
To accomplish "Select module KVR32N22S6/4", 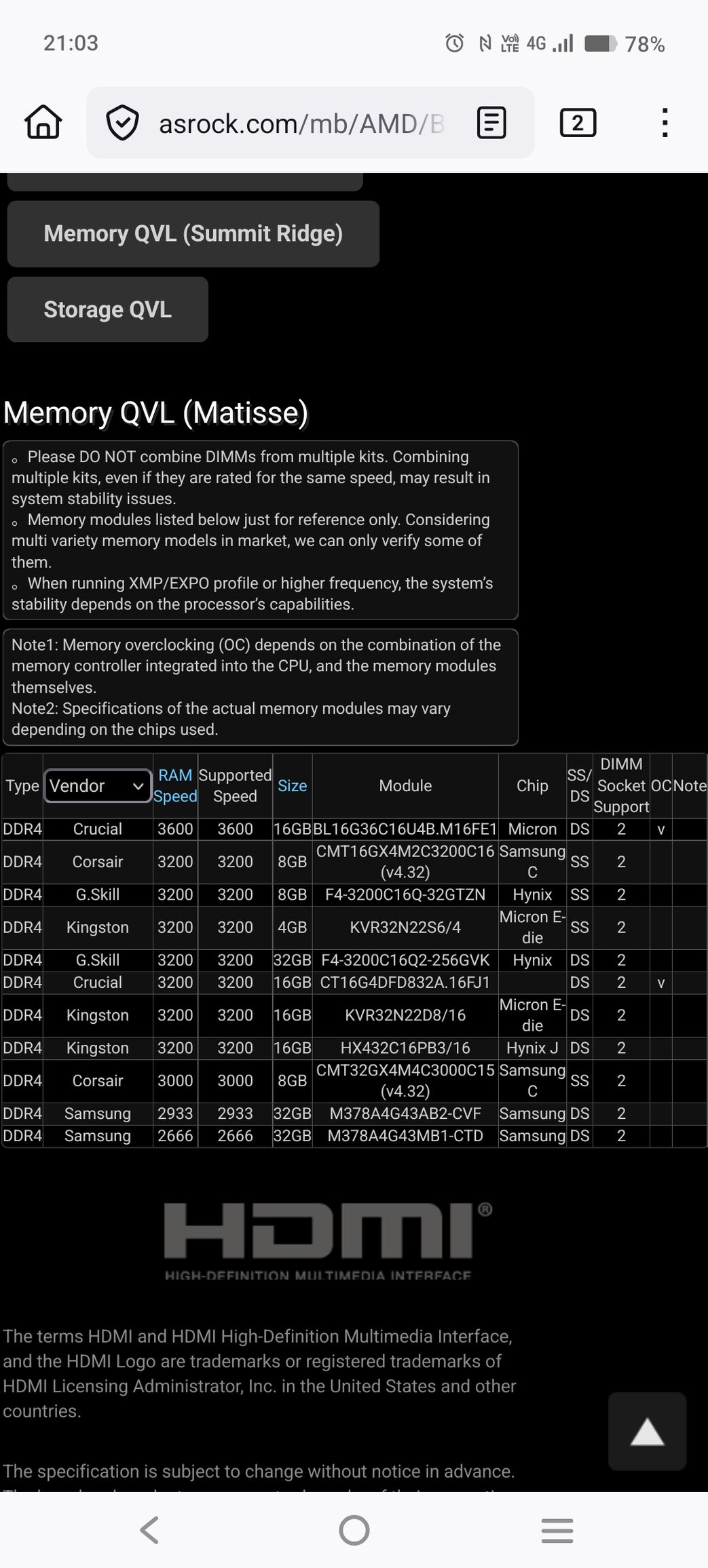I will 405,928.
